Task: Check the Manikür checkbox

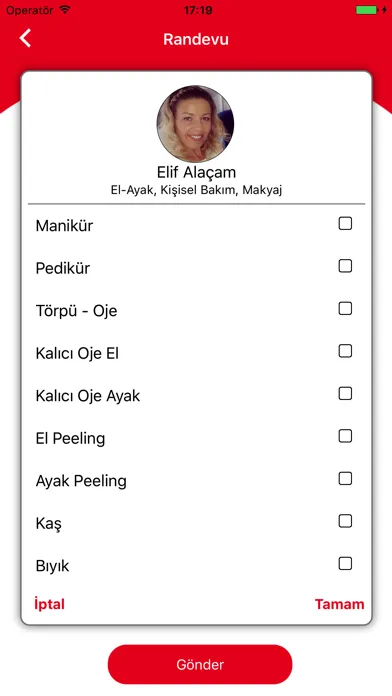Action: pyautogui.click(x=345, y=223)
